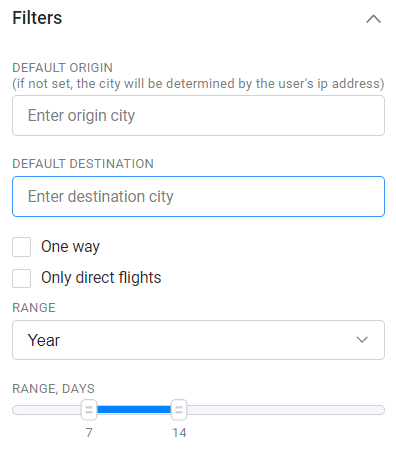This screenshot has width=396, height=450.
Task: Click the Range dropdown arrow icon
Action: tap(362, 340)
